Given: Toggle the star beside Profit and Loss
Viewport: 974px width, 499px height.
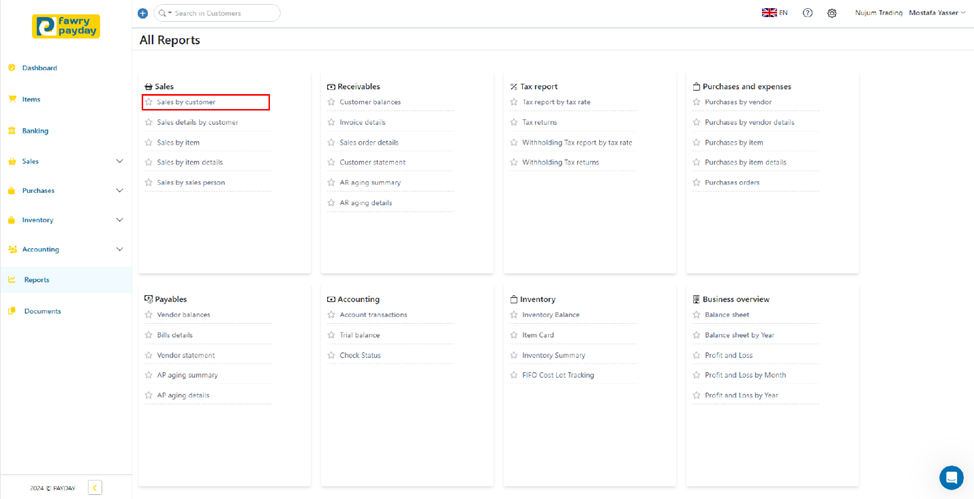Looking at the screenshot, I should click(697, 355).
